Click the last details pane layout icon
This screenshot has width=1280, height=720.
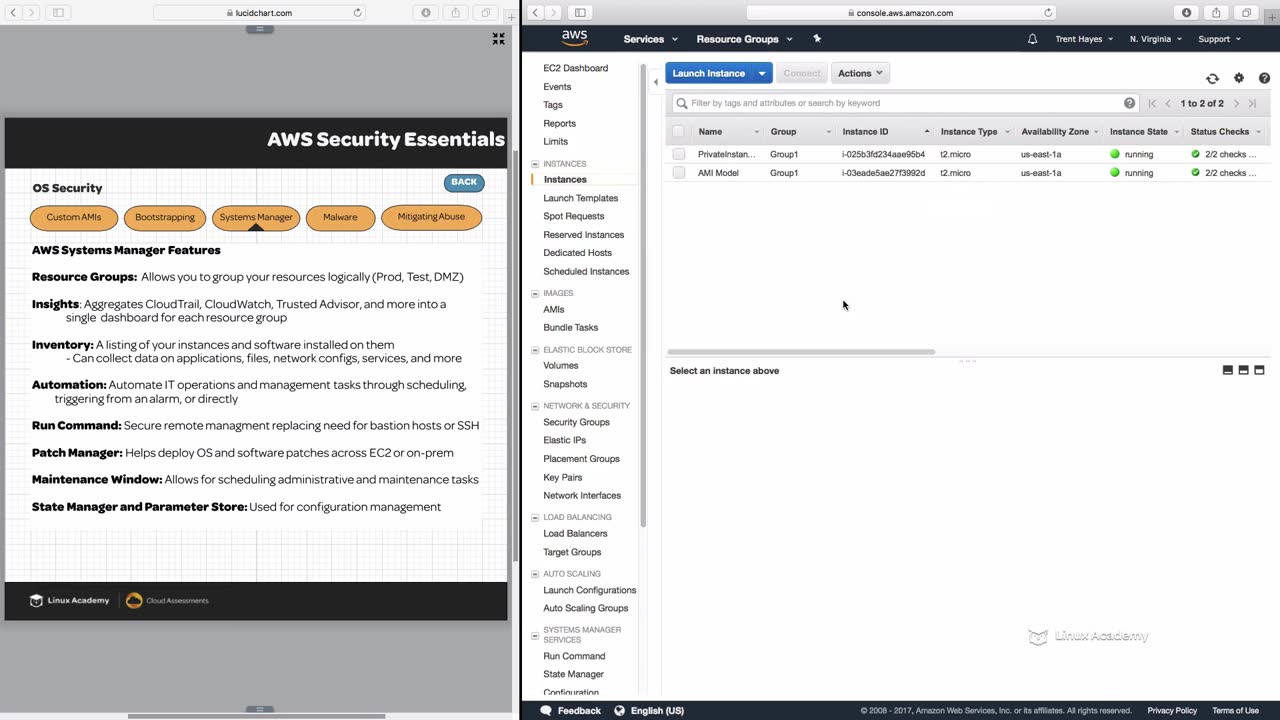click(1259, 370)
